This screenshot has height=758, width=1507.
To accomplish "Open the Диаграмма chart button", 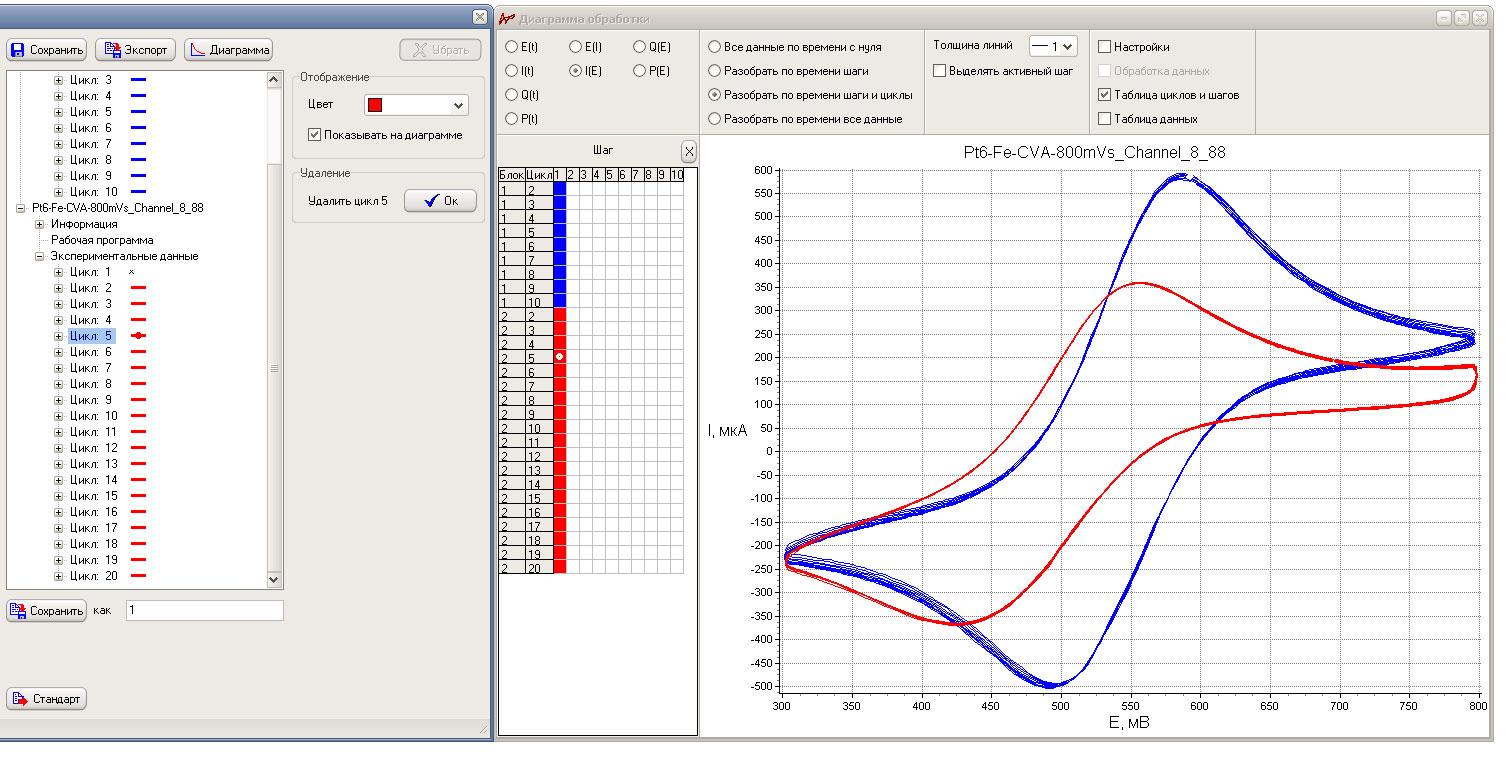I will [x=228, y=50].
